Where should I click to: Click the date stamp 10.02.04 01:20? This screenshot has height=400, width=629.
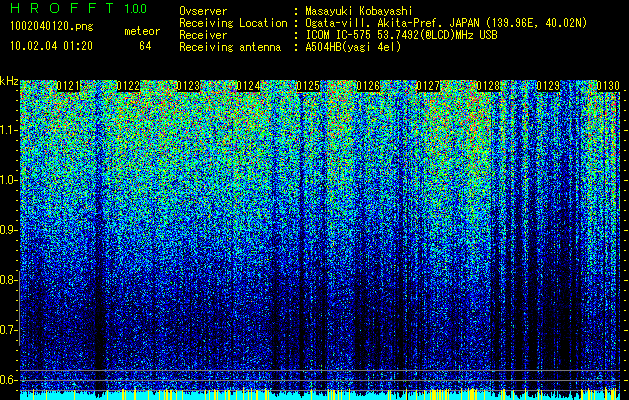(51, 46)
